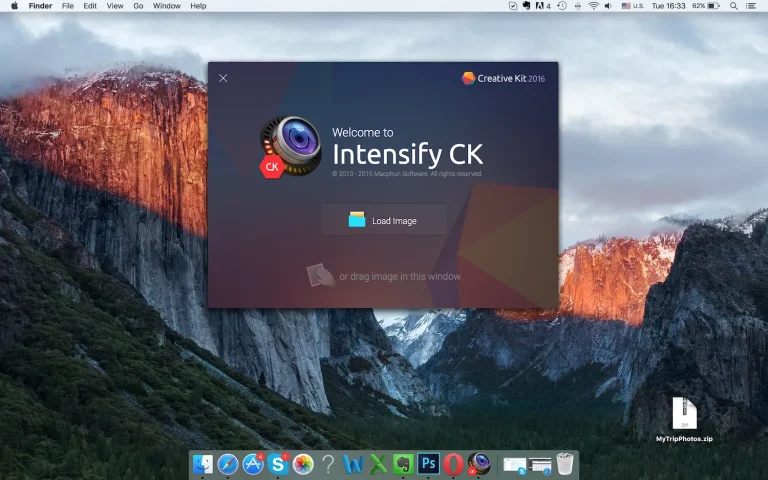Open Opera browser in the dock
Viewport: 768px width, 480px height.
pyautogui.click(x=454, y=464)
